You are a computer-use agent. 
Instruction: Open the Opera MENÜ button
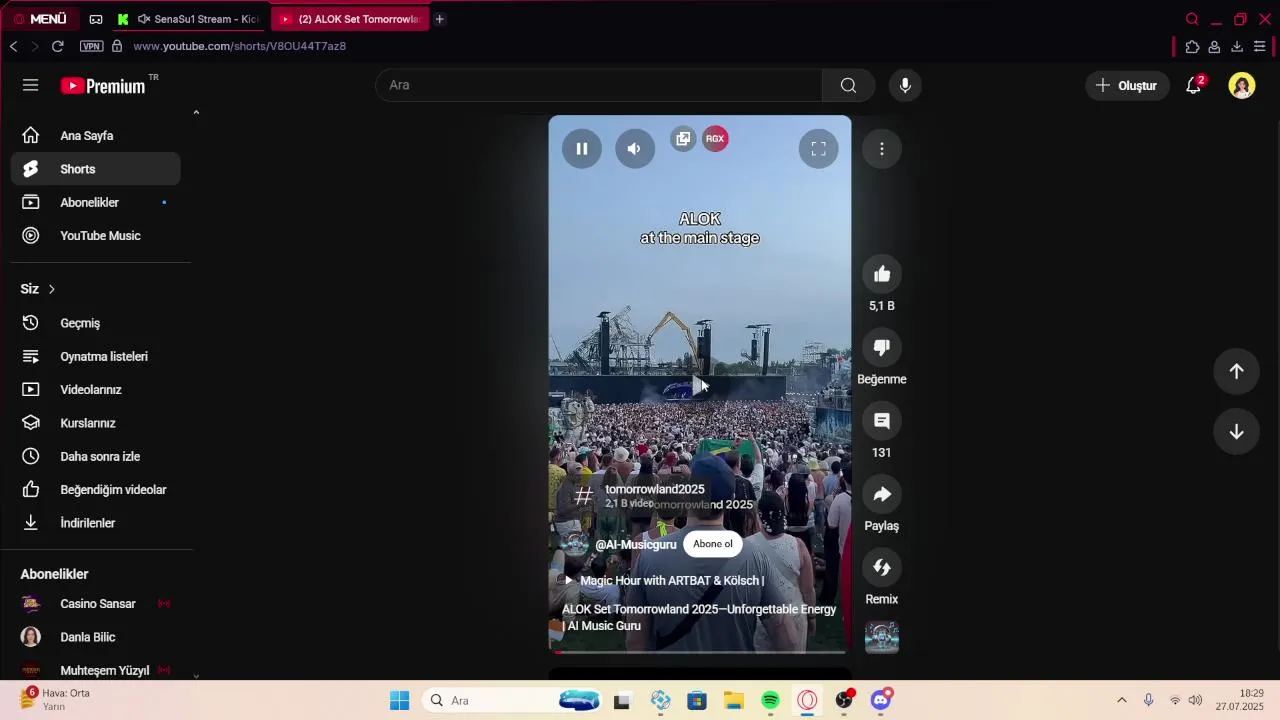click(x=40, y=19)
